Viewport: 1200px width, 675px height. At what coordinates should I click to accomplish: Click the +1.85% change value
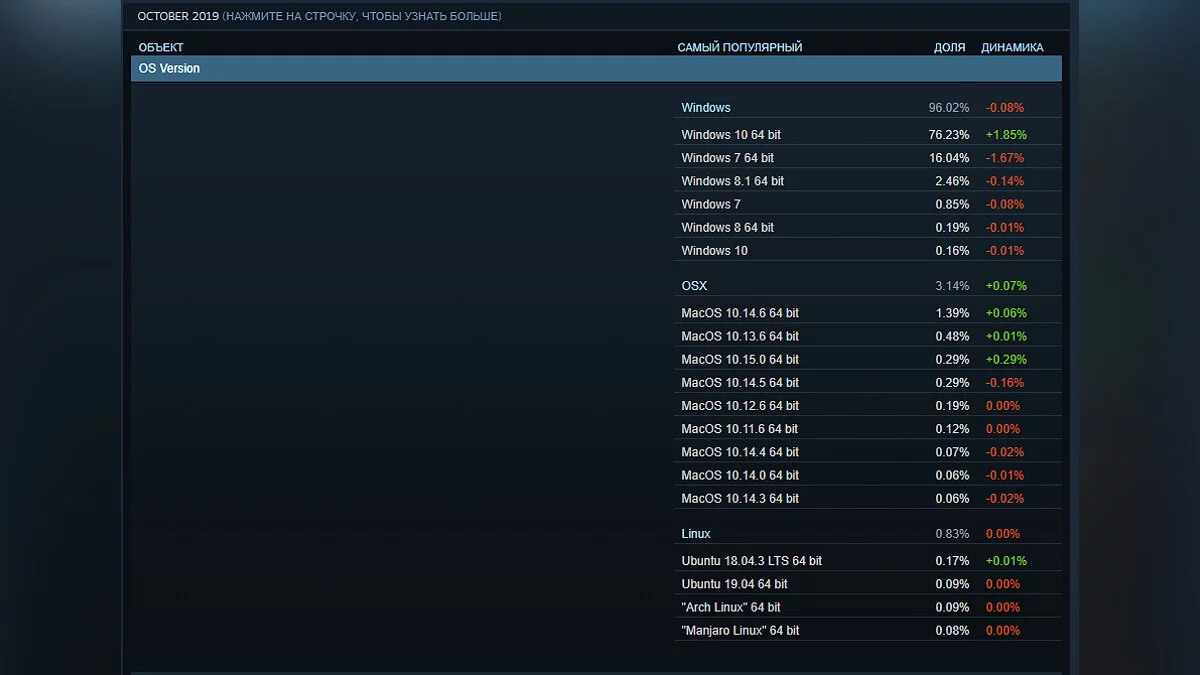1006,134
